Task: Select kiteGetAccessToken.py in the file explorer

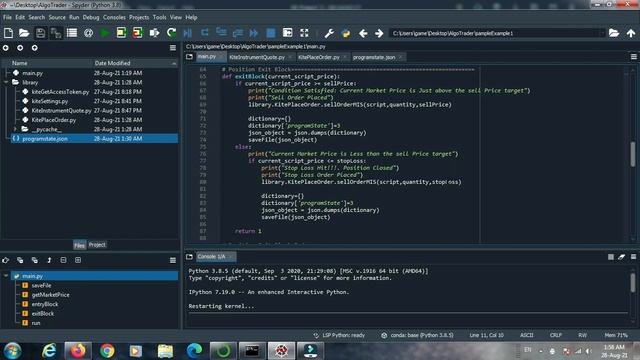Action: [x=60, y=92]
